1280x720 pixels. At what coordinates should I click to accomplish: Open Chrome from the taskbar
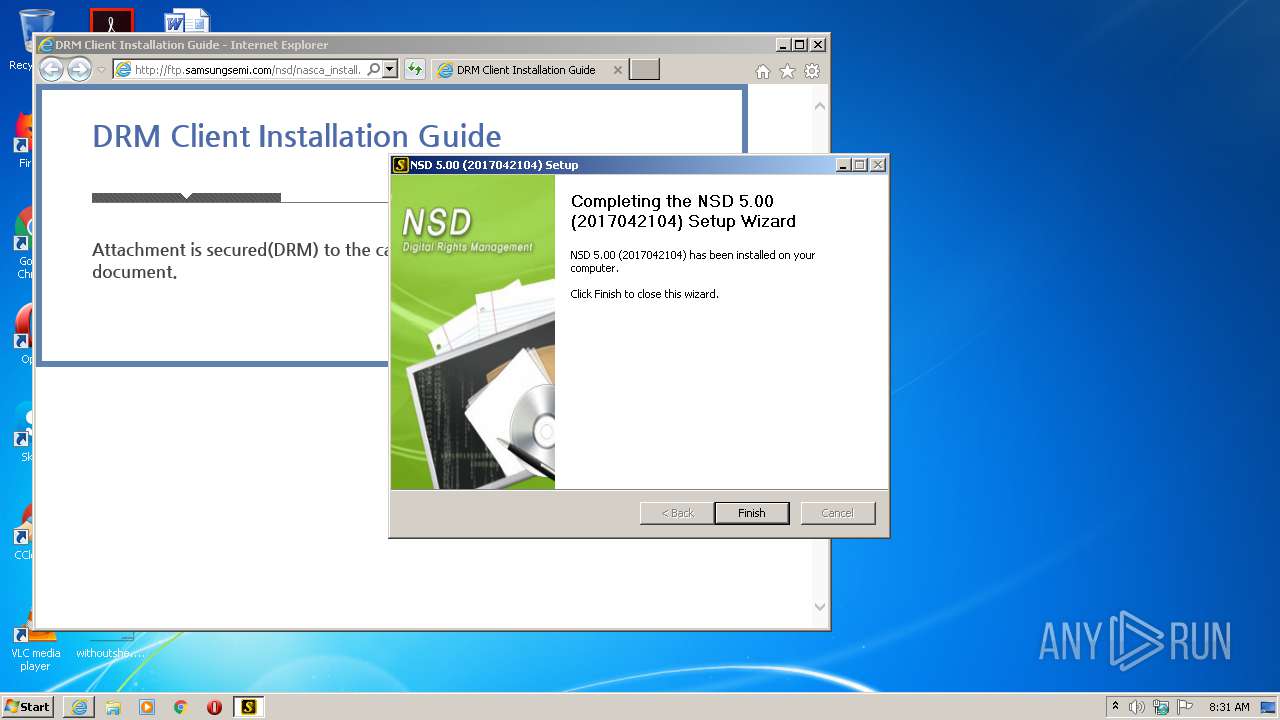(x=181, y=707)
